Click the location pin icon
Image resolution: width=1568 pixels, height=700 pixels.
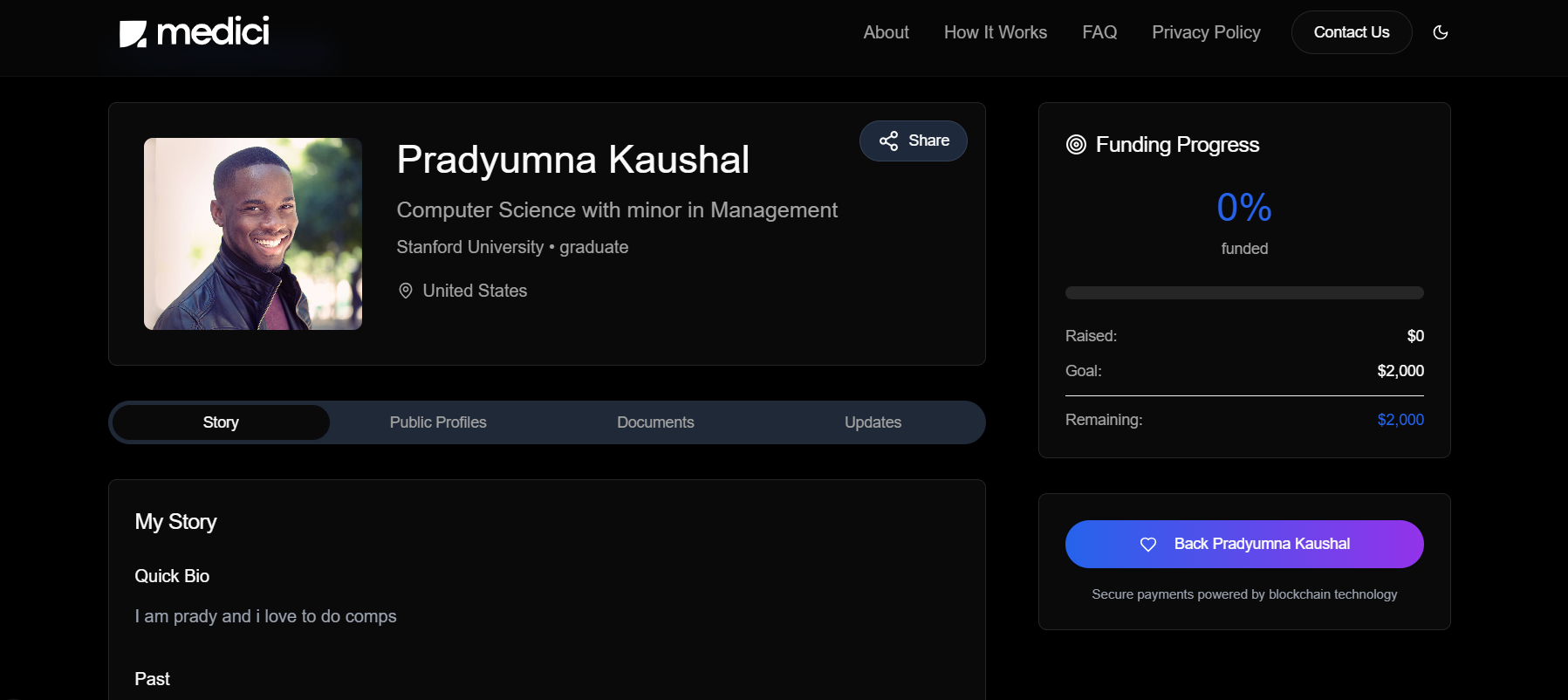click(x=406, y=291)
